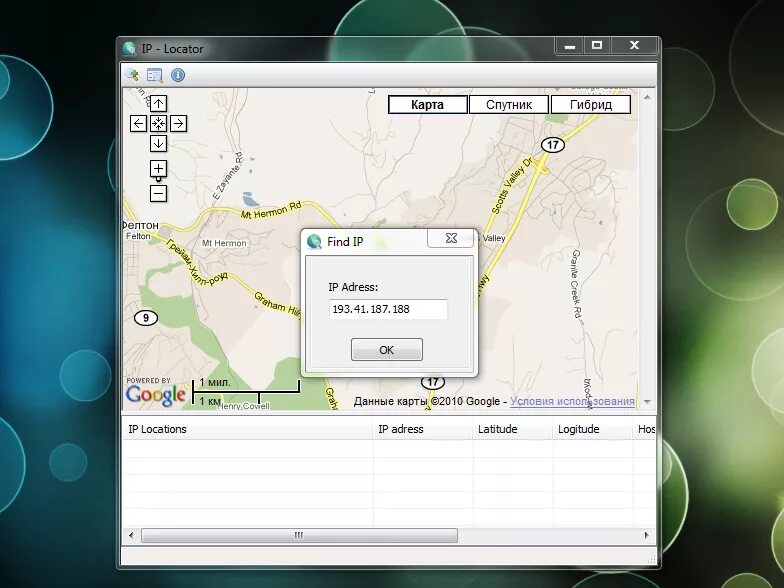Click the map's scroll down arrow

647,402
